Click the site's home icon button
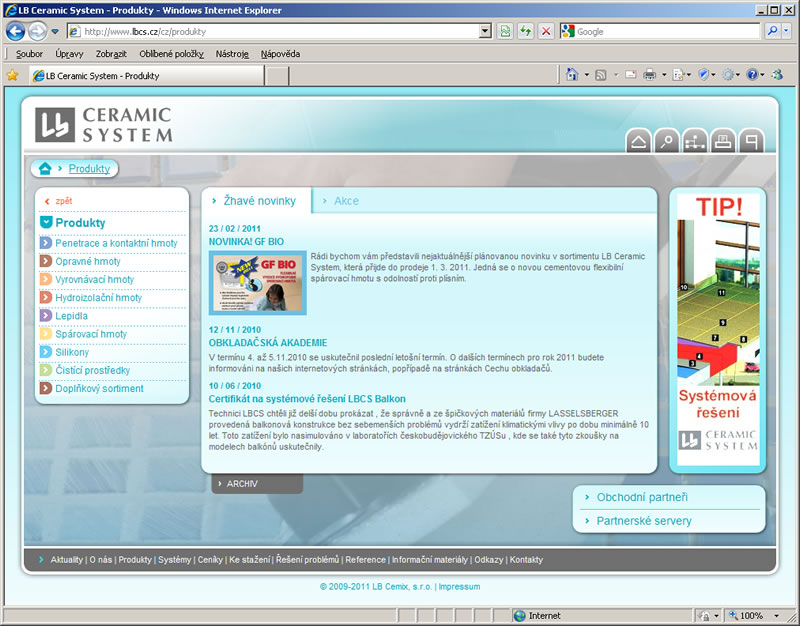Viewport: 800px width, 626px height. [639, 142]
